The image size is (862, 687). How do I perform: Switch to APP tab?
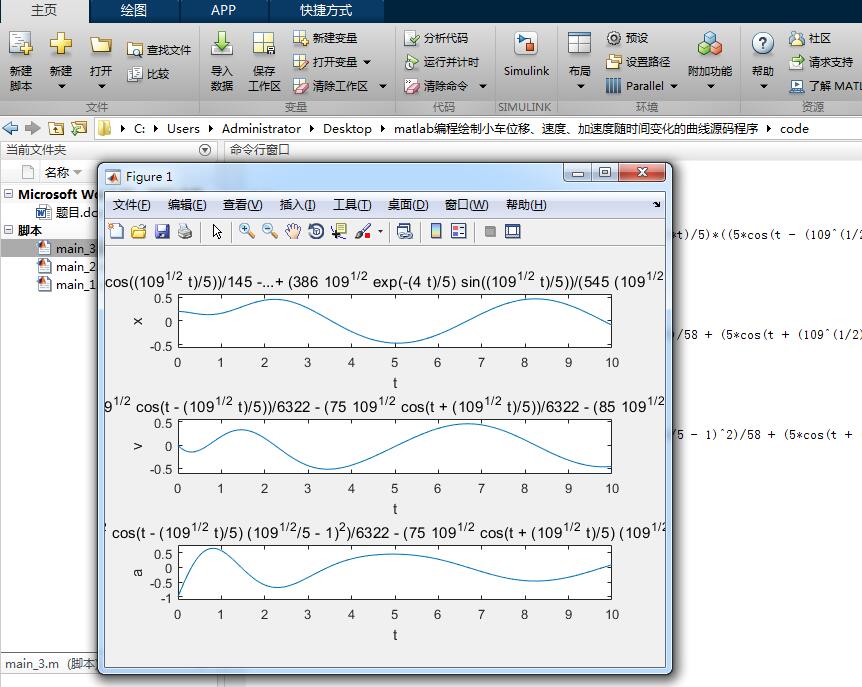click(x=223, y=10)
